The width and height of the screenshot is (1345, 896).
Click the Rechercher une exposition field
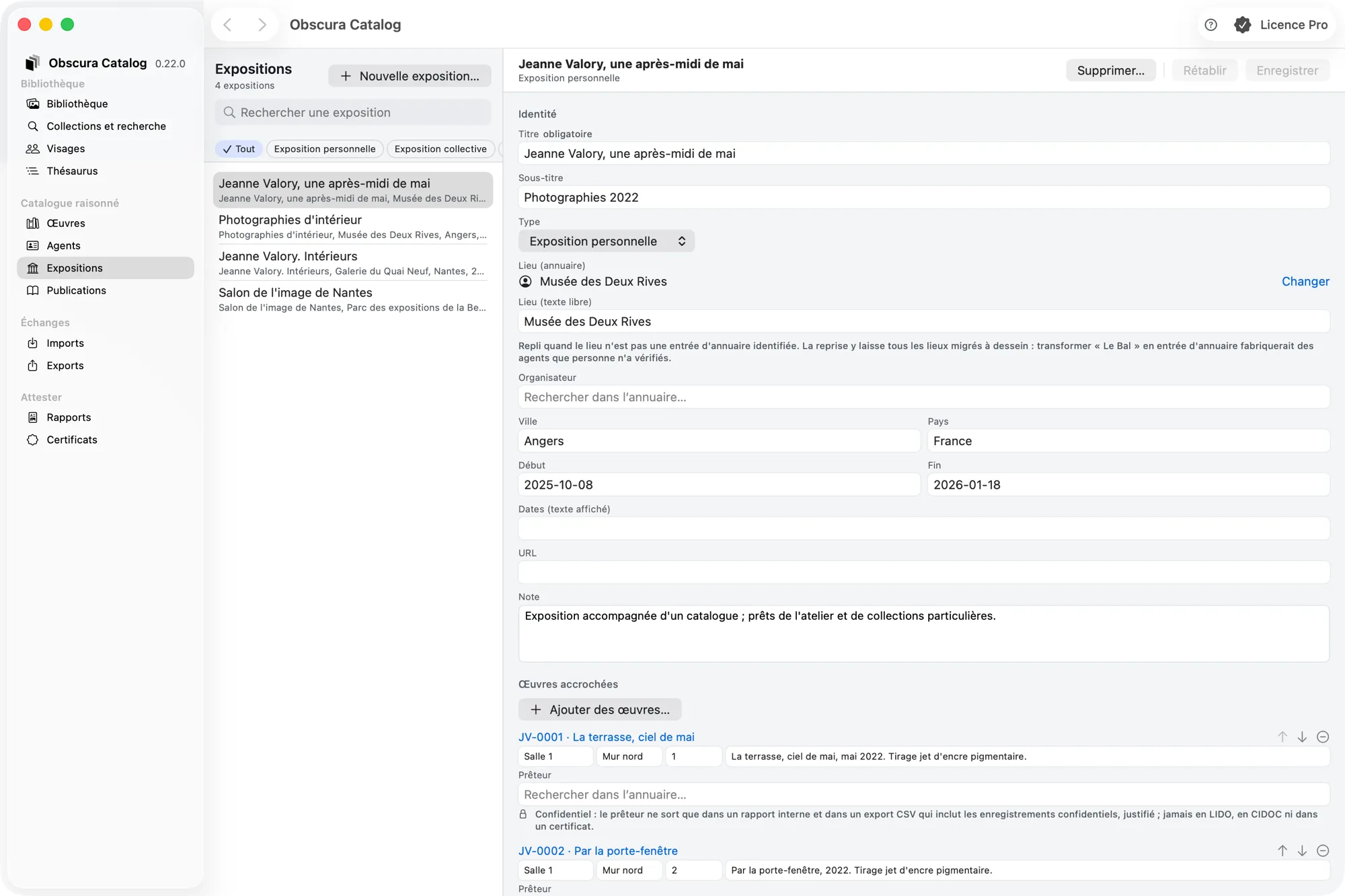(353, 112)
